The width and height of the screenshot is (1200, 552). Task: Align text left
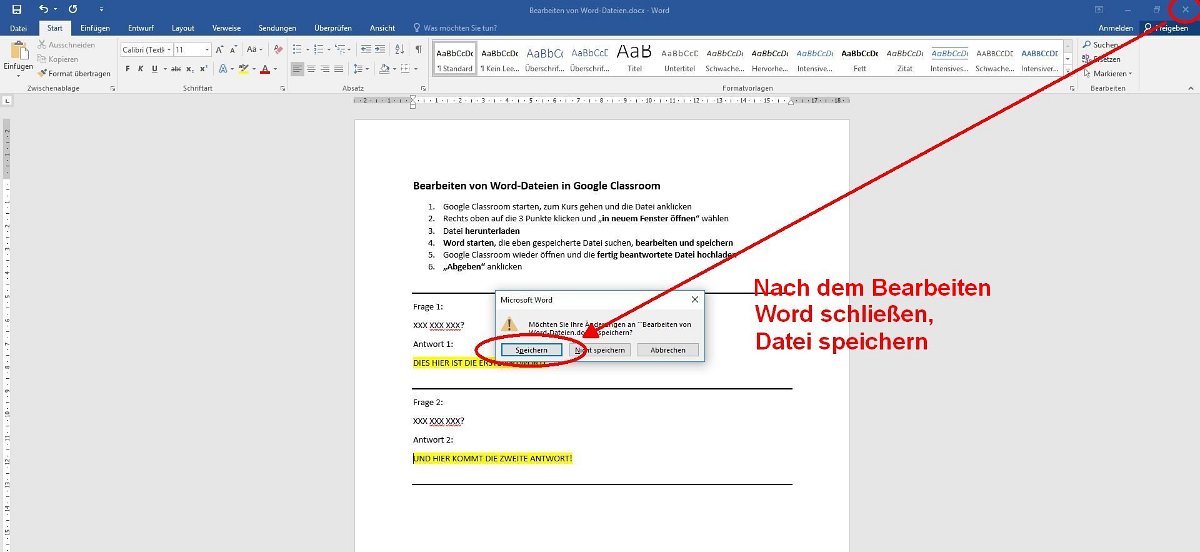click(298, 69)
